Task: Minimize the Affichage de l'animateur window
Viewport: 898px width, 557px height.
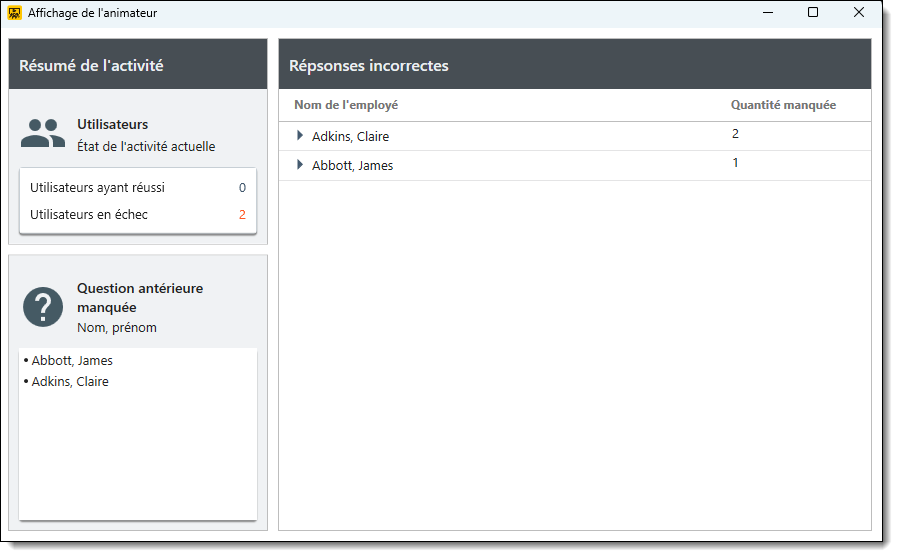Action: (x=768, y=13)
